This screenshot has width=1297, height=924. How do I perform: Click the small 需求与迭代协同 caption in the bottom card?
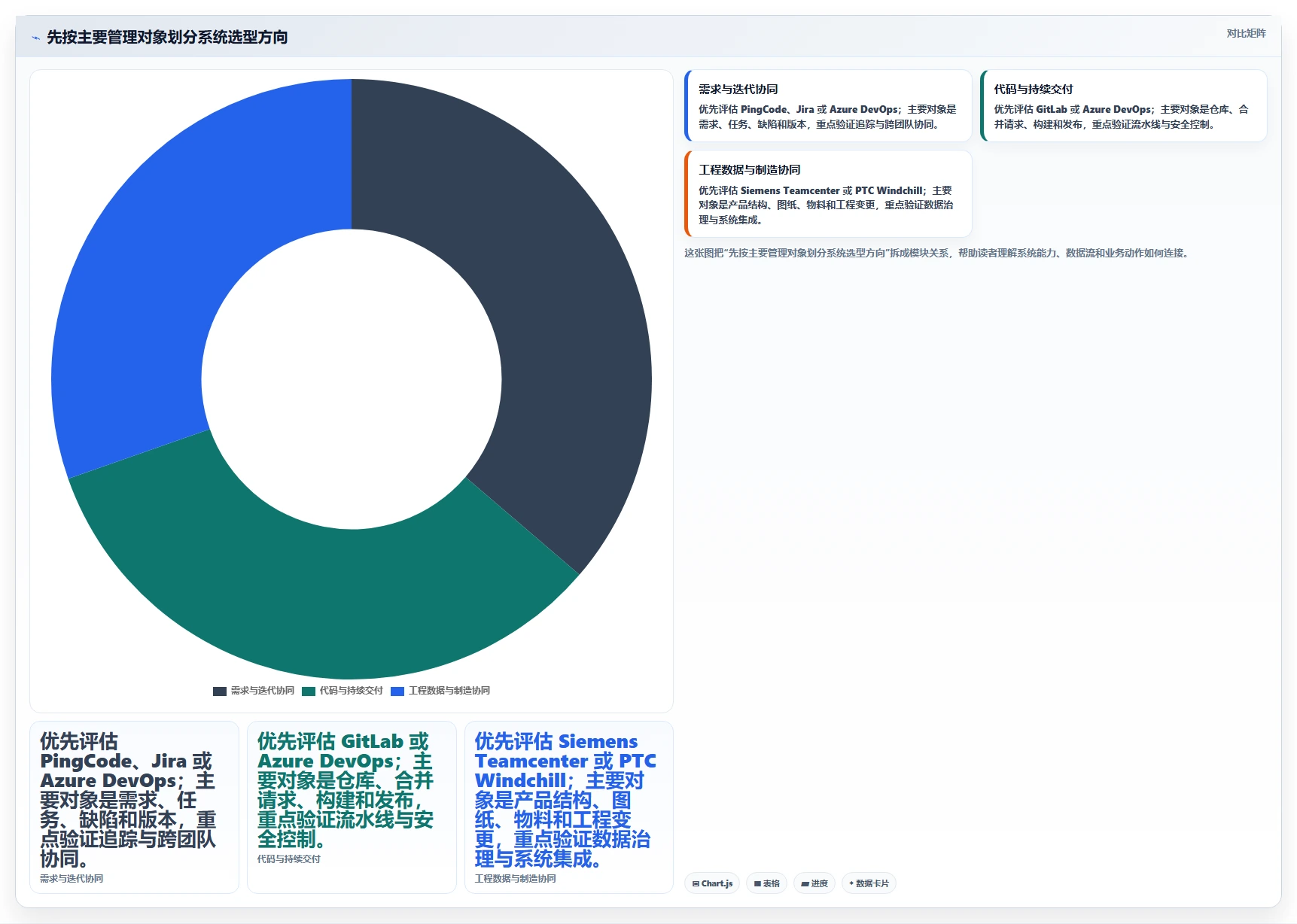click(x=72, y=878)
